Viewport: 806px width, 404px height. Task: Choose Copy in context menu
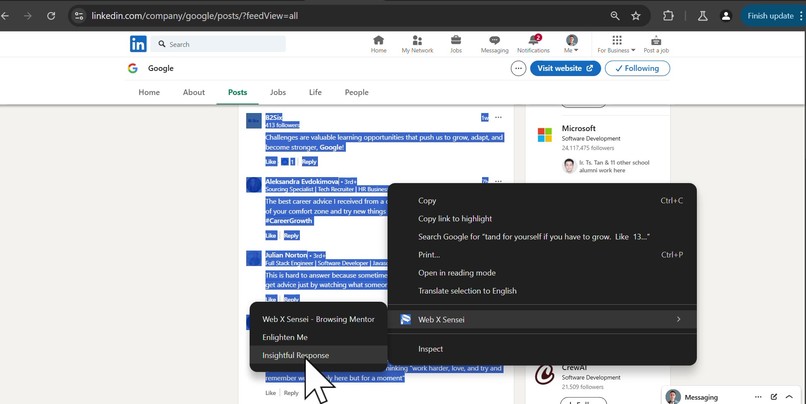542,200
